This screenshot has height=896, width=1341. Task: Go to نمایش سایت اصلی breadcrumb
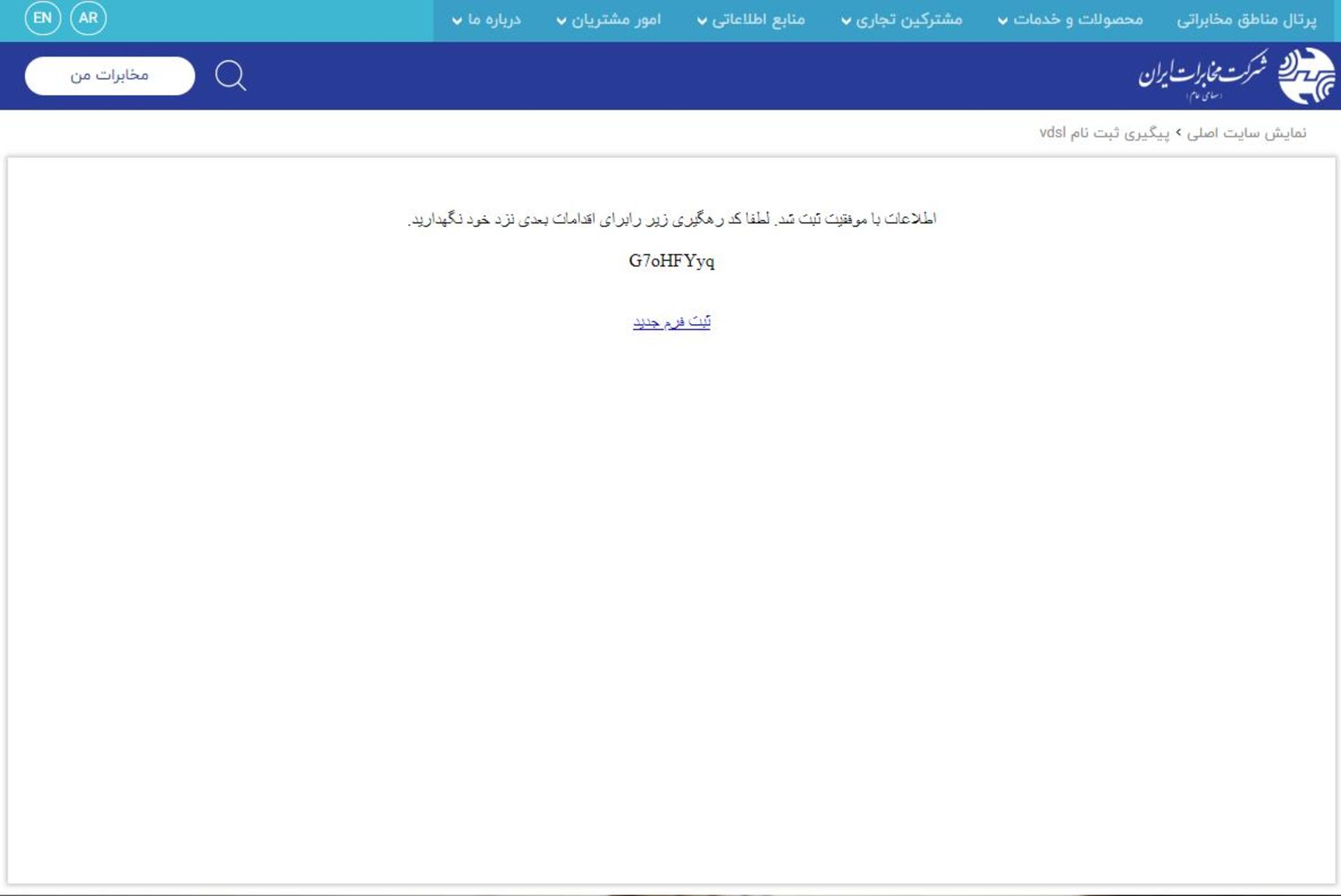click(x=1247, y=133)
